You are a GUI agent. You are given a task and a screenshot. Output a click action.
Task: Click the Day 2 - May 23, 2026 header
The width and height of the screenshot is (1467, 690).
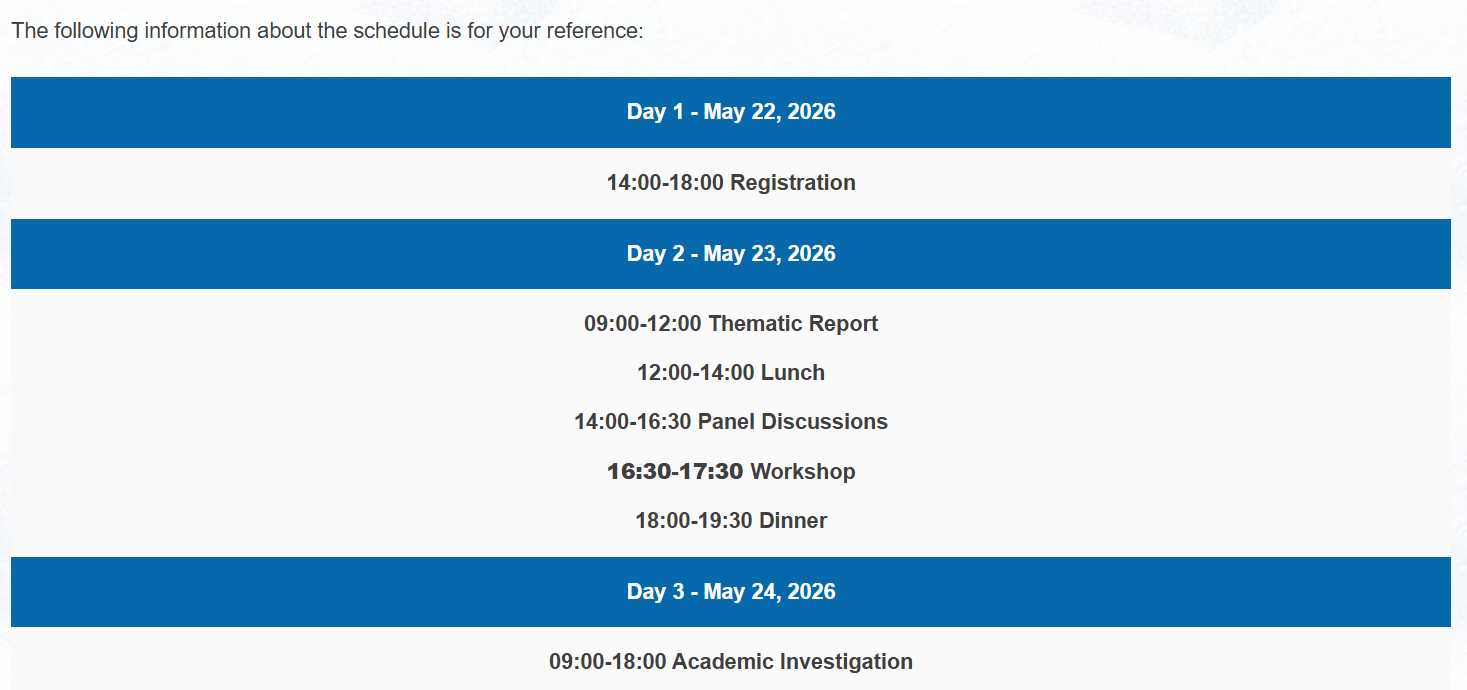coord(731,254)
